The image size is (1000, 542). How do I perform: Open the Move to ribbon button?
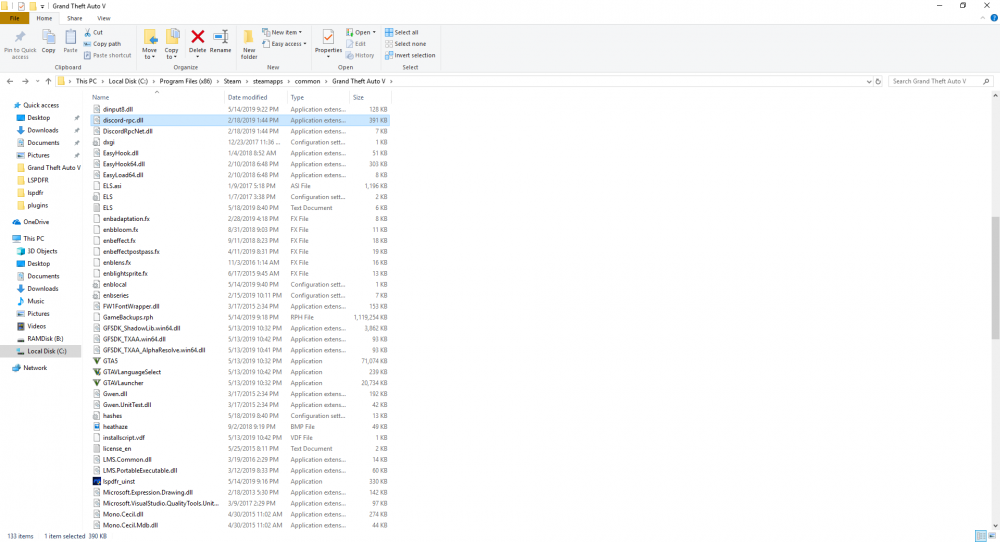[x=150, y=45]
